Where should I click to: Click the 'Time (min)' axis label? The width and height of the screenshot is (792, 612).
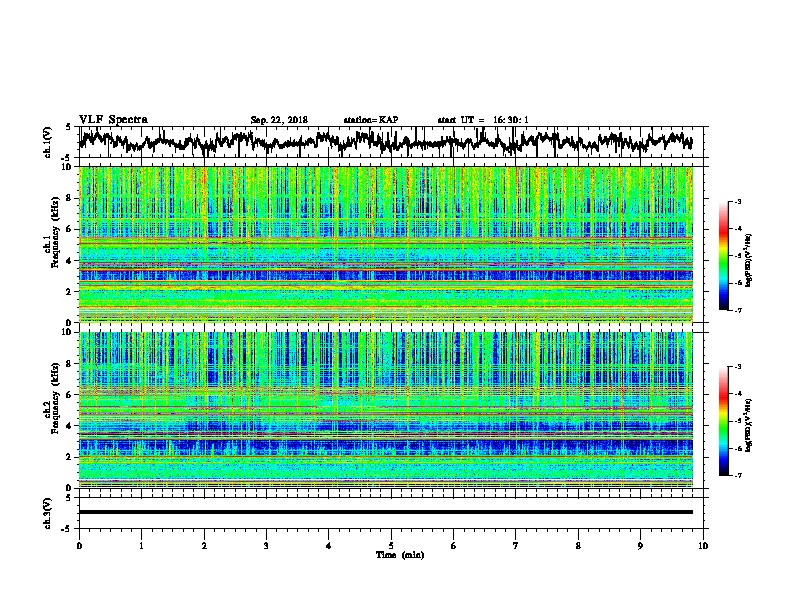click(x=400, y=555)
